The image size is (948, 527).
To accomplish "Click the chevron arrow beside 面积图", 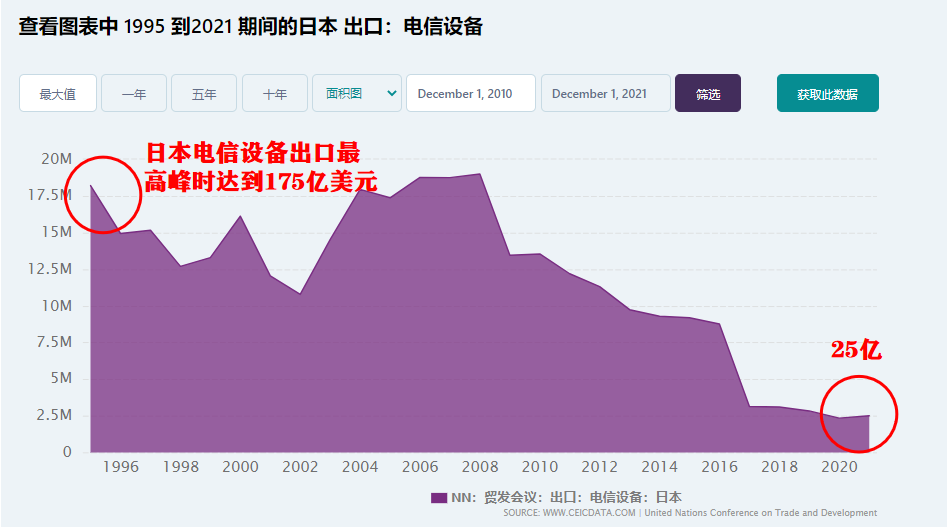I will [392, 93].
